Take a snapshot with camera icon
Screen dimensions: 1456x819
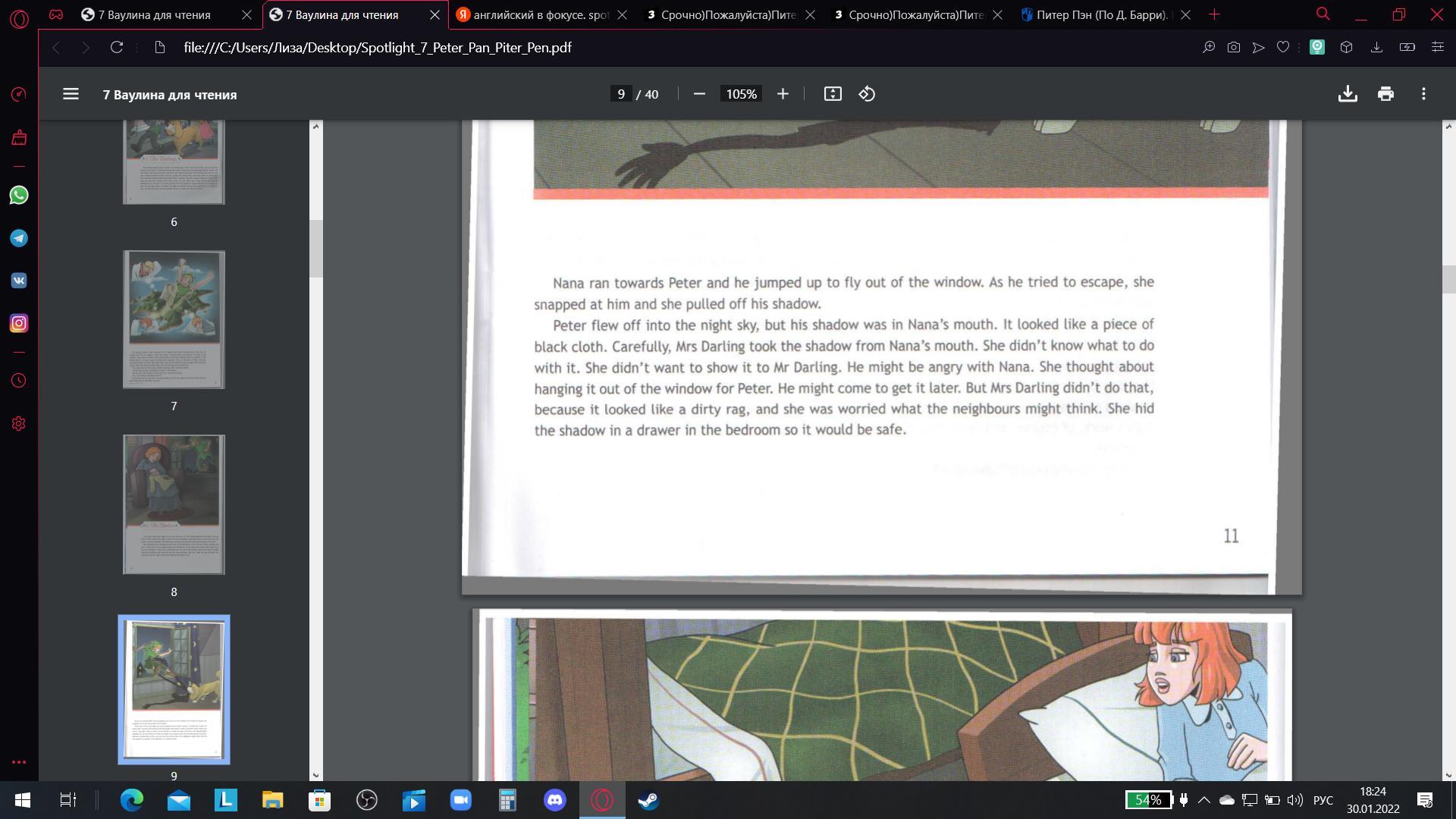tap(1234, 47)
